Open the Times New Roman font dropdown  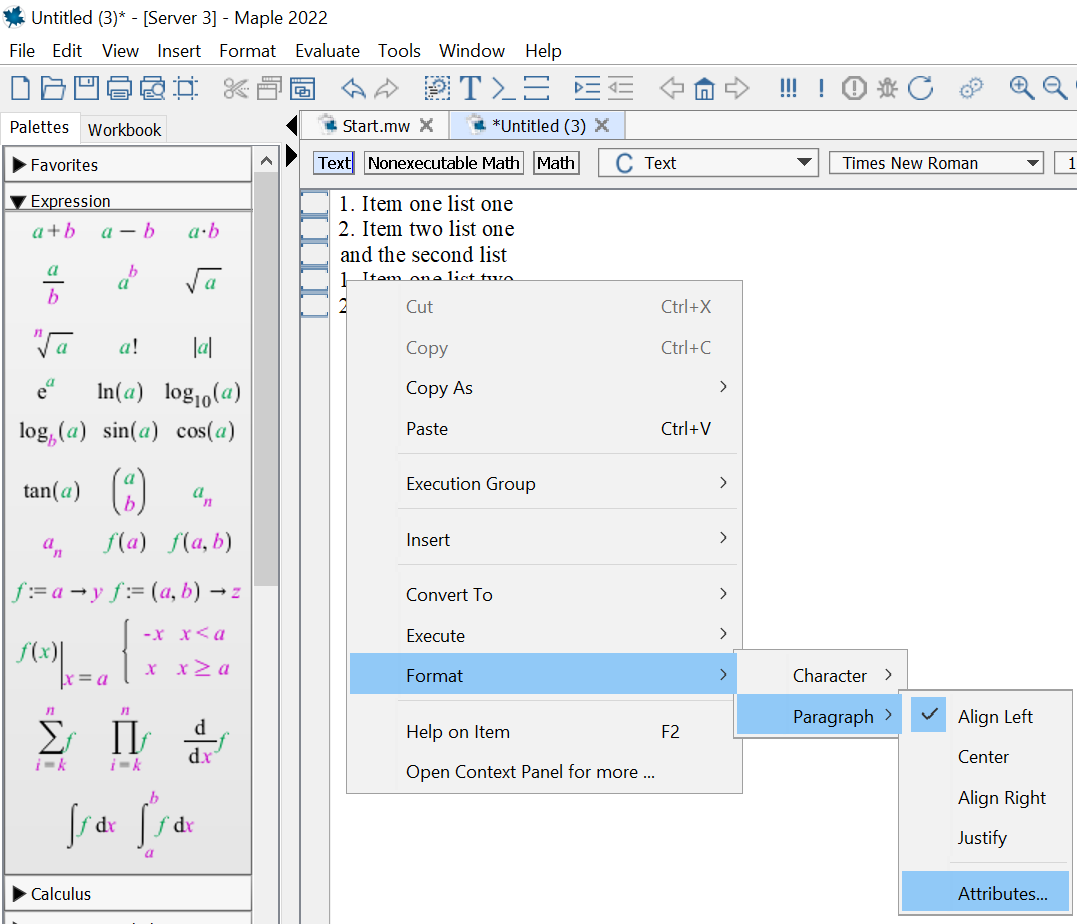936,163
